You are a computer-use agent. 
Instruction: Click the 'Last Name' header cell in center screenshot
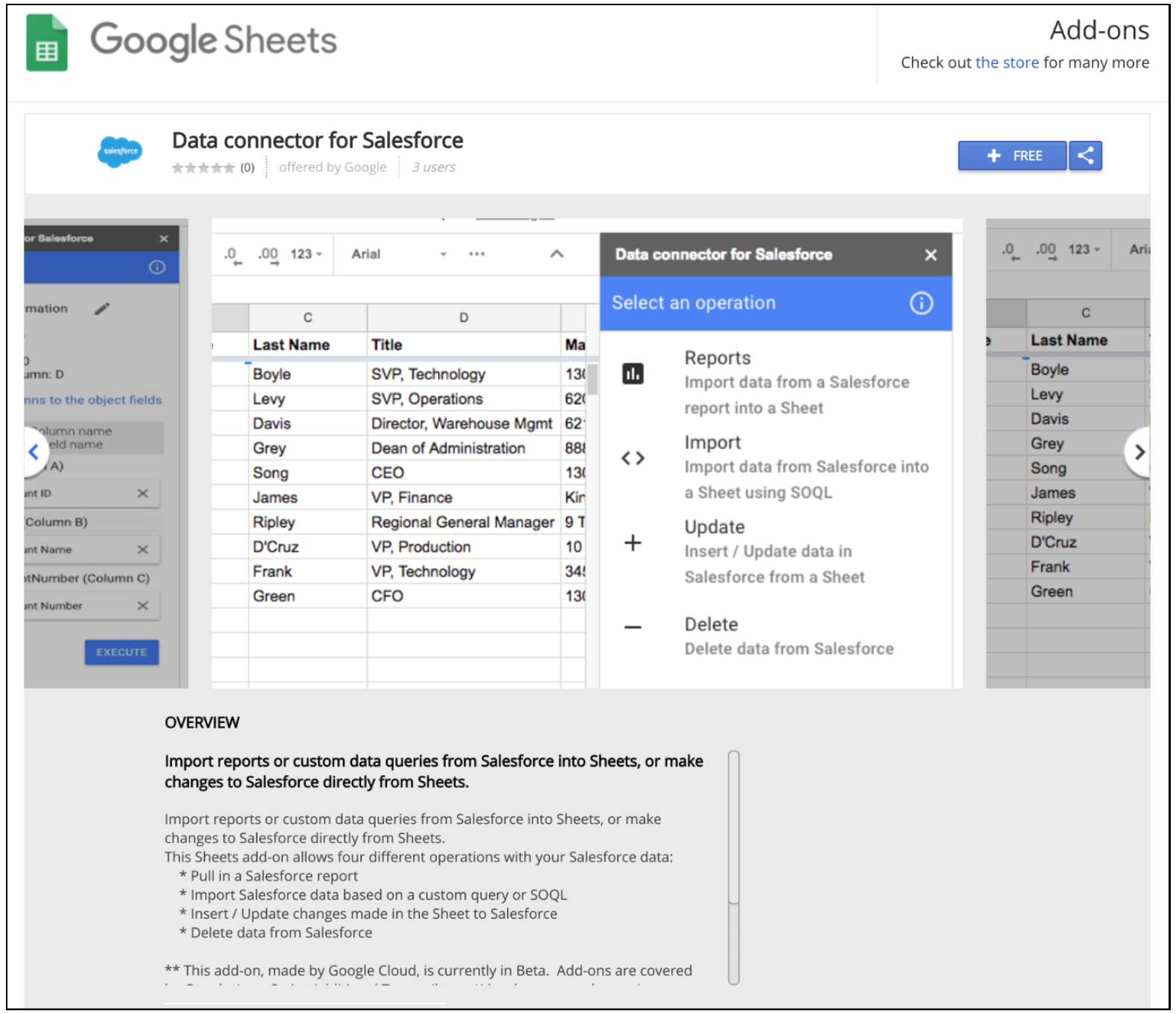307,345
